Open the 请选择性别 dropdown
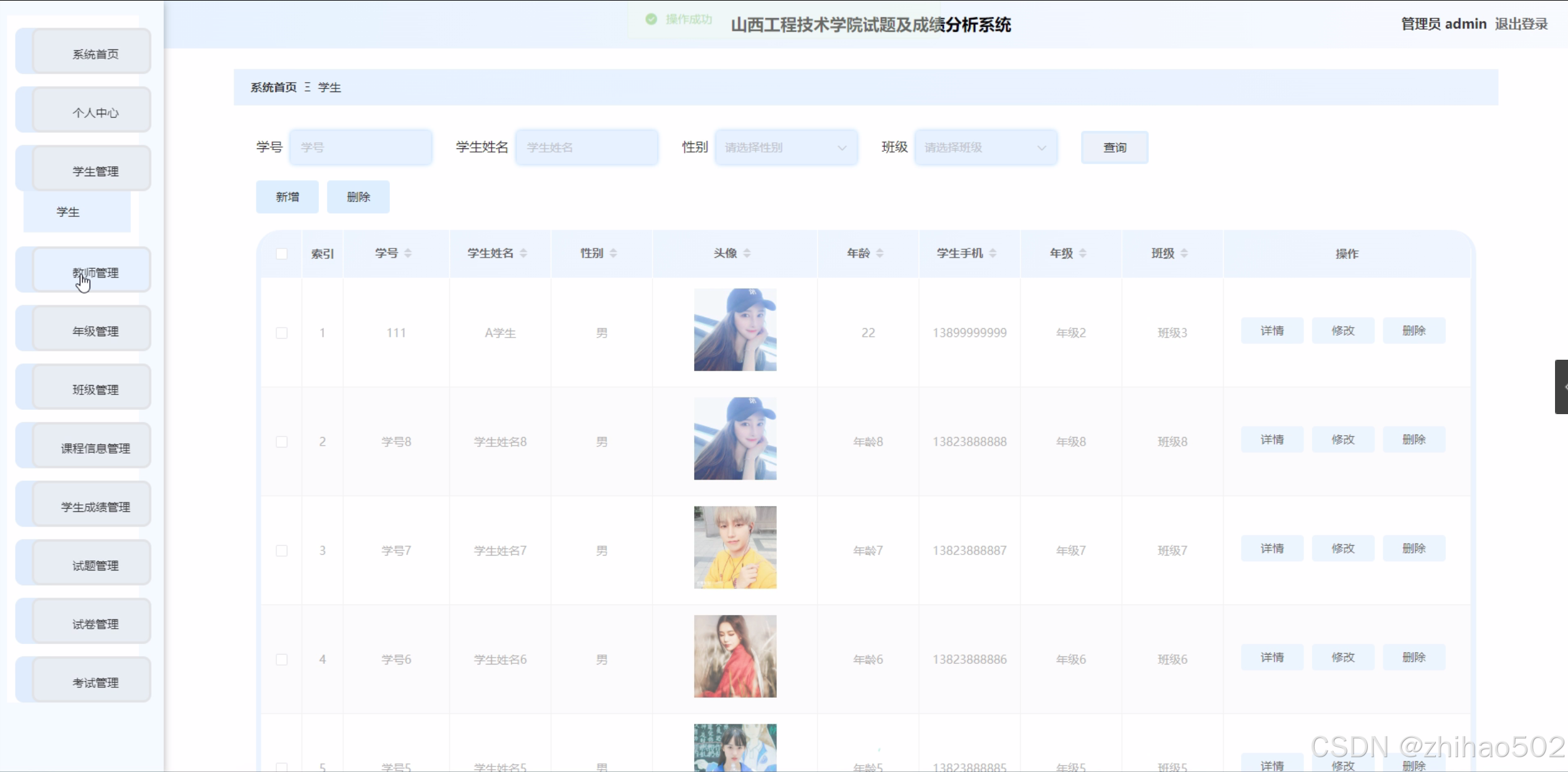 [x=786, y=148]
